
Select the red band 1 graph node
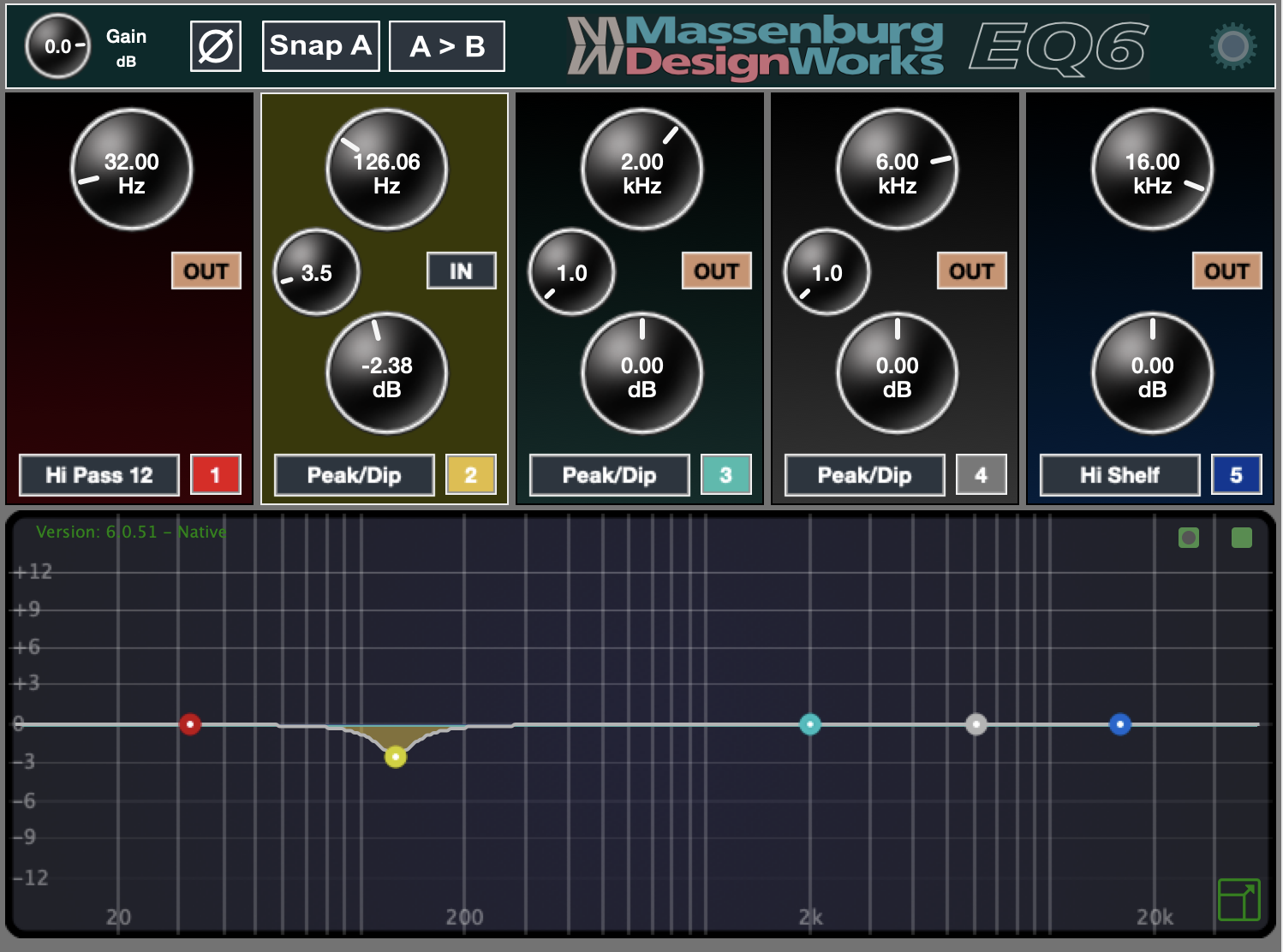pos(190,724)
